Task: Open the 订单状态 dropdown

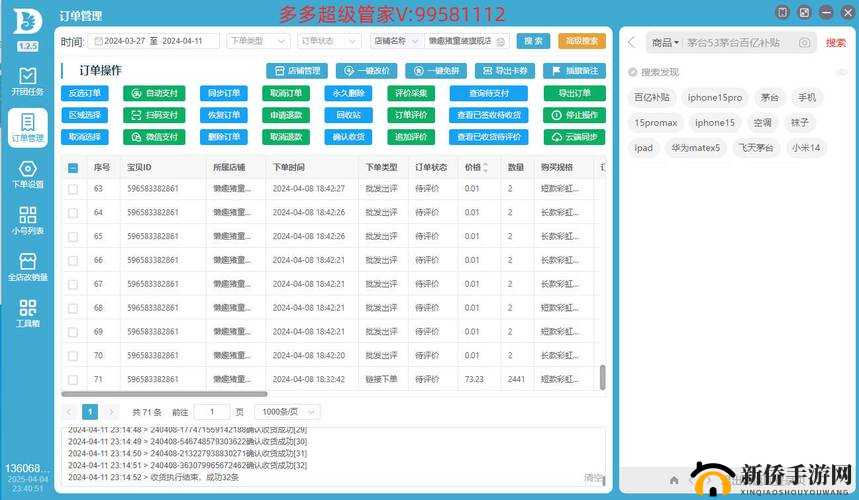Action: (329, 41)
